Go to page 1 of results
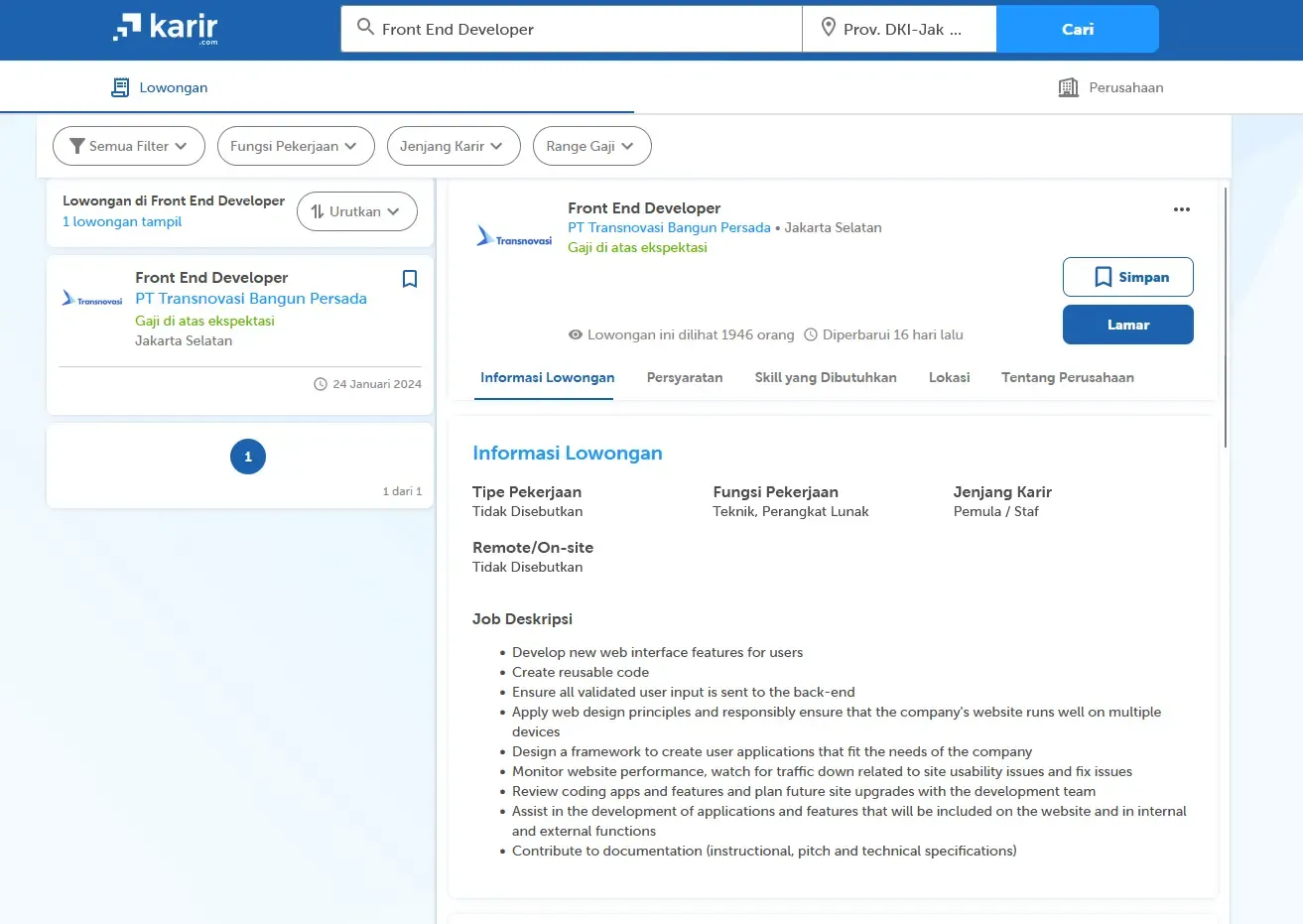 (x=248, y=457)
